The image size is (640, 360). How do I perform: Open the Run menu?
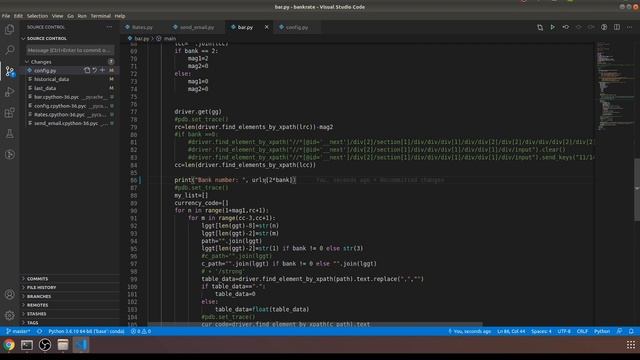click(82, 16)
